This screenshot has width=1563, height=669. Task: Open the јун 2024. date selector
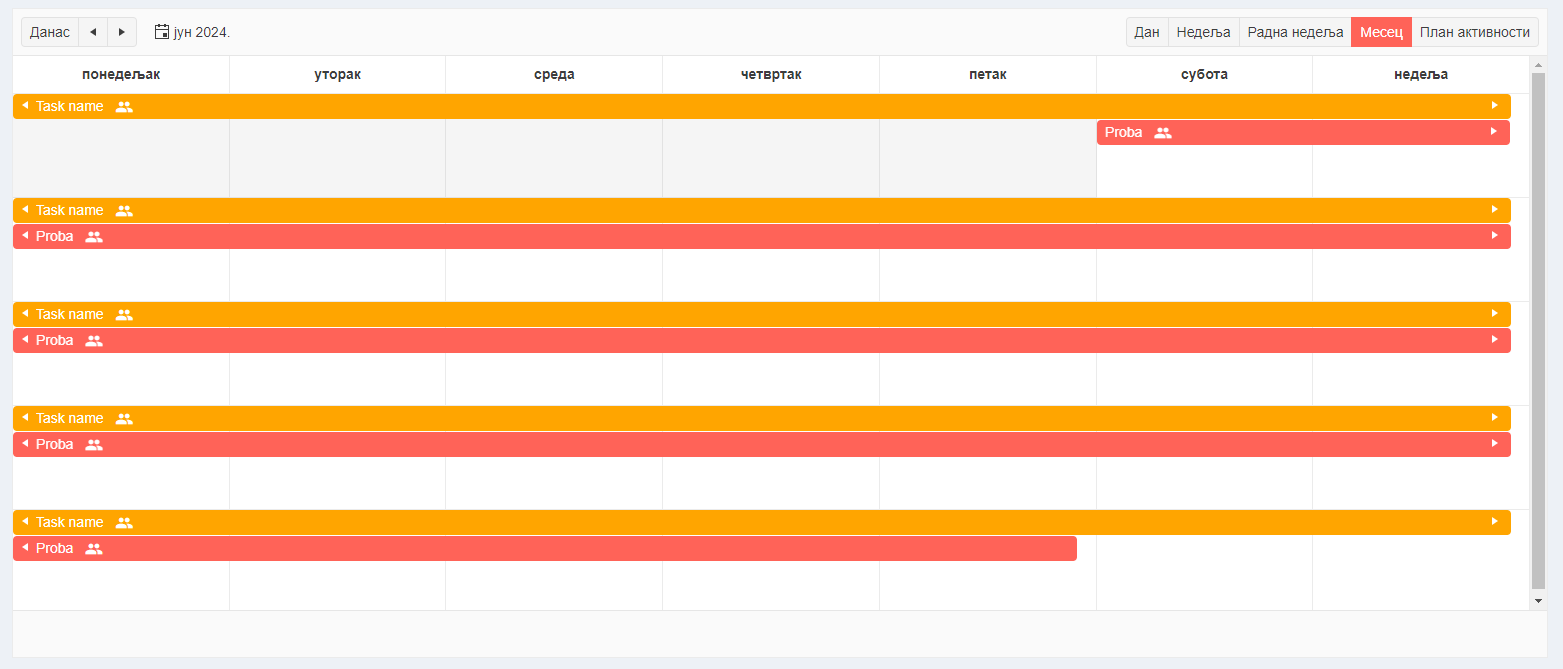201,32
